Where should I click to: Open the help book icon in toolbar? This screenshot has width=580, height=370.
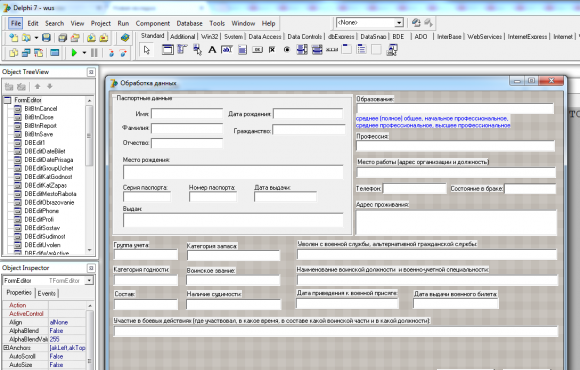(125, 37)
